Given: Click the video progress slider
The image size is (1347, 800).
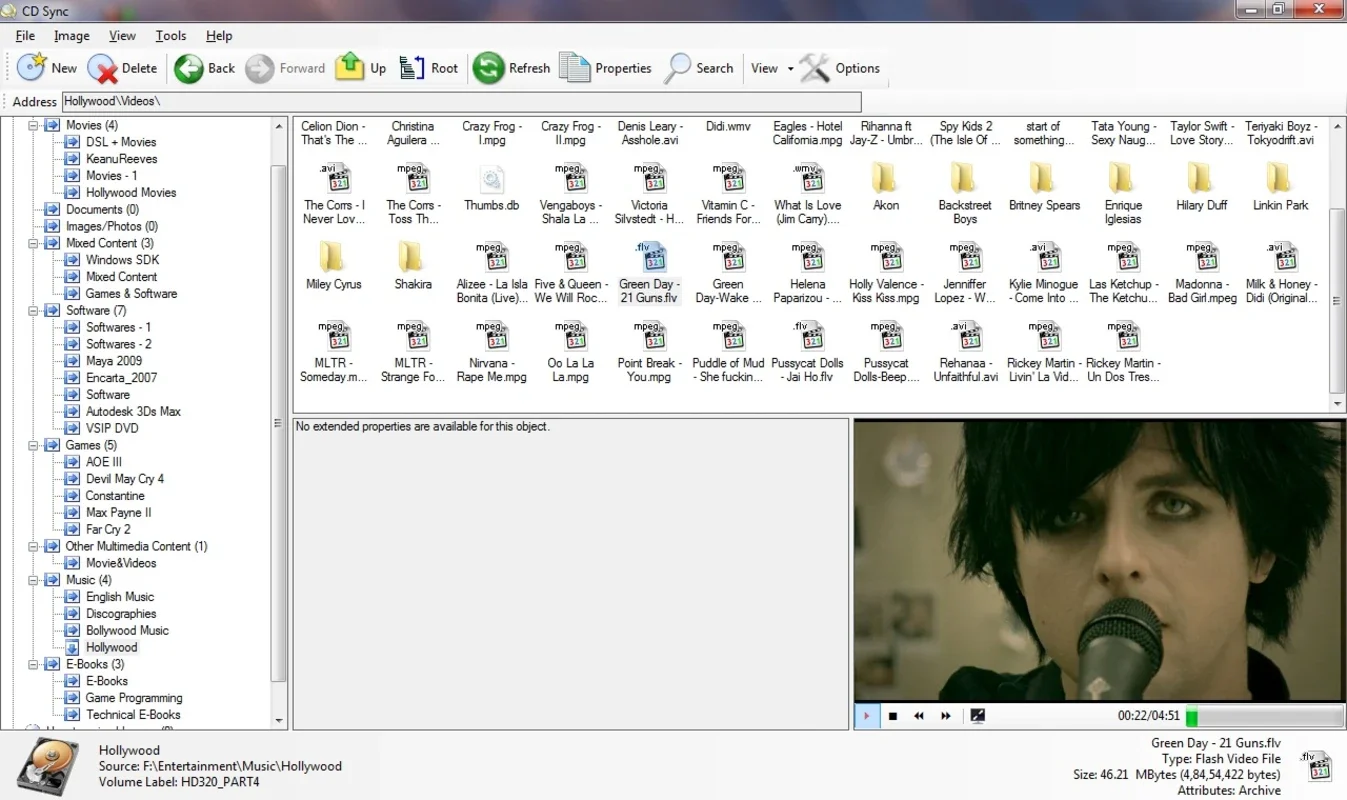Looking at the screenshot, I should click(1265, 716).
